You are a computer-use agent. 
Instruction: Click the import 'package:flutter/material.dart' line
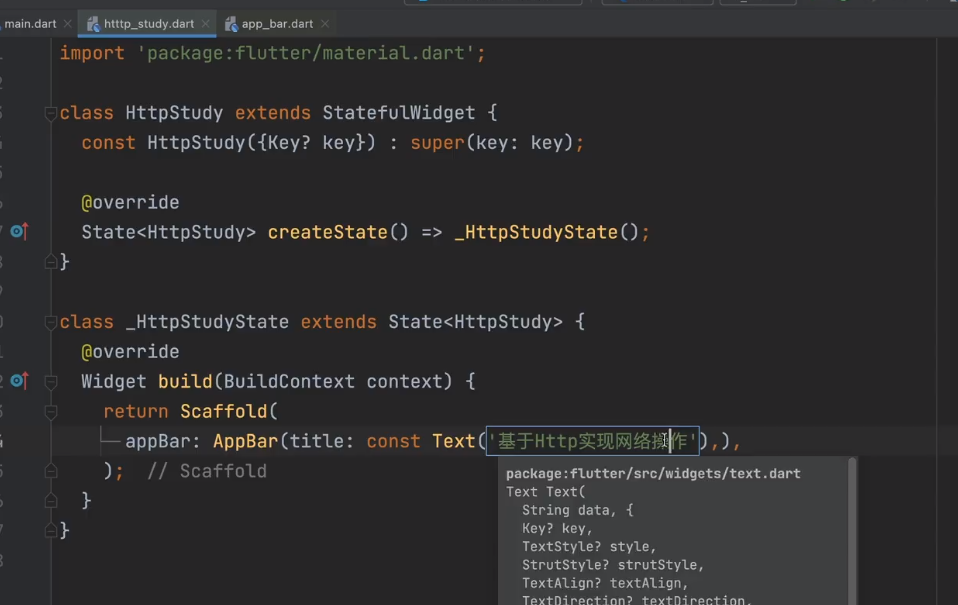pyautogui.click(x=272, y=53)
